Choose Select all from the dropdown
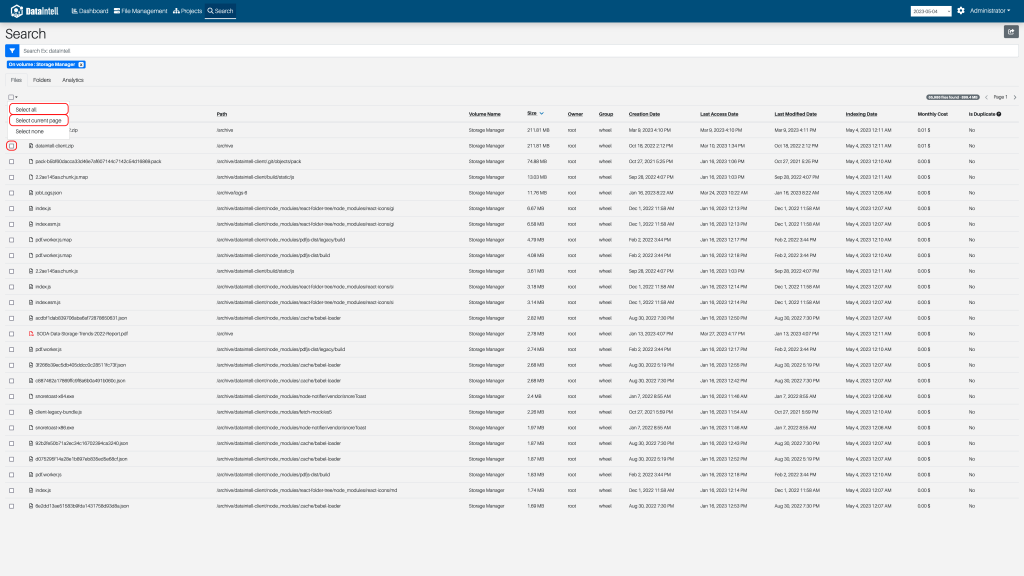Image resolution: width=1024 pixels, height=576 pixels. [x=39, y=110]
